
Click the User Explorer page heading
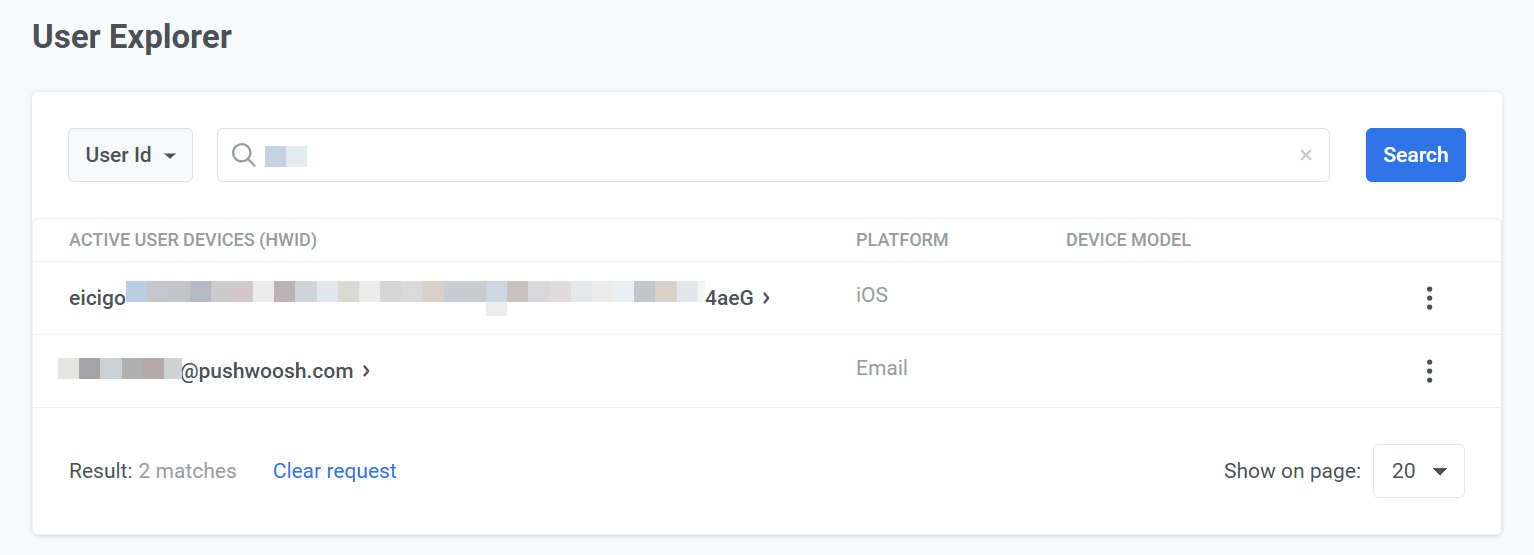pyautogui.click(x=132, y=37)
